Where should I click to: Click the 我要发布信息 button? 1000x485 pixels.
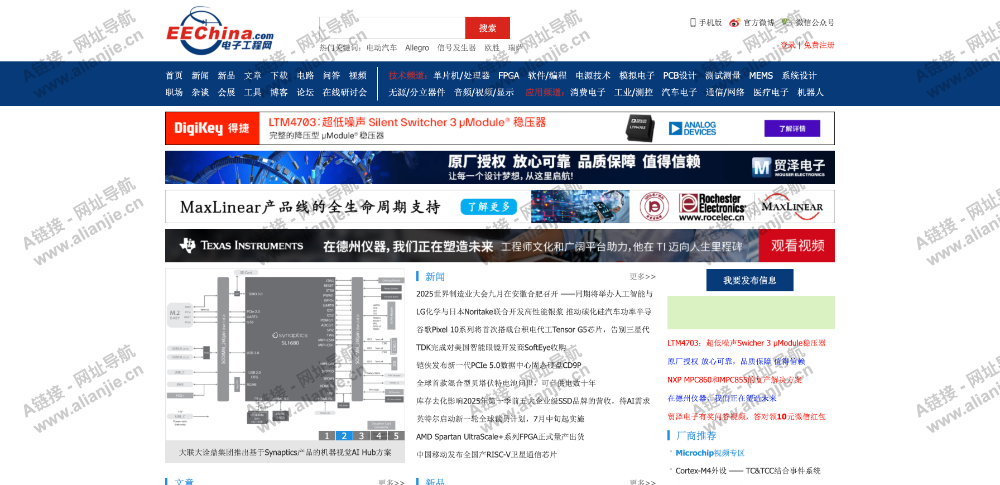pyautogui.click(x=749, y=280)
